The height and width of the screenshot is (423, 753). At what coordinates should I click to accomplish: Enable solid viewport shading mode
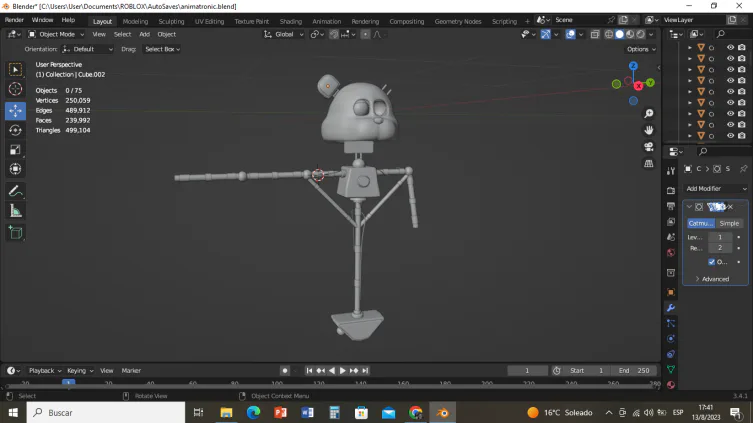pyautogui.click(x=619, y=34)
